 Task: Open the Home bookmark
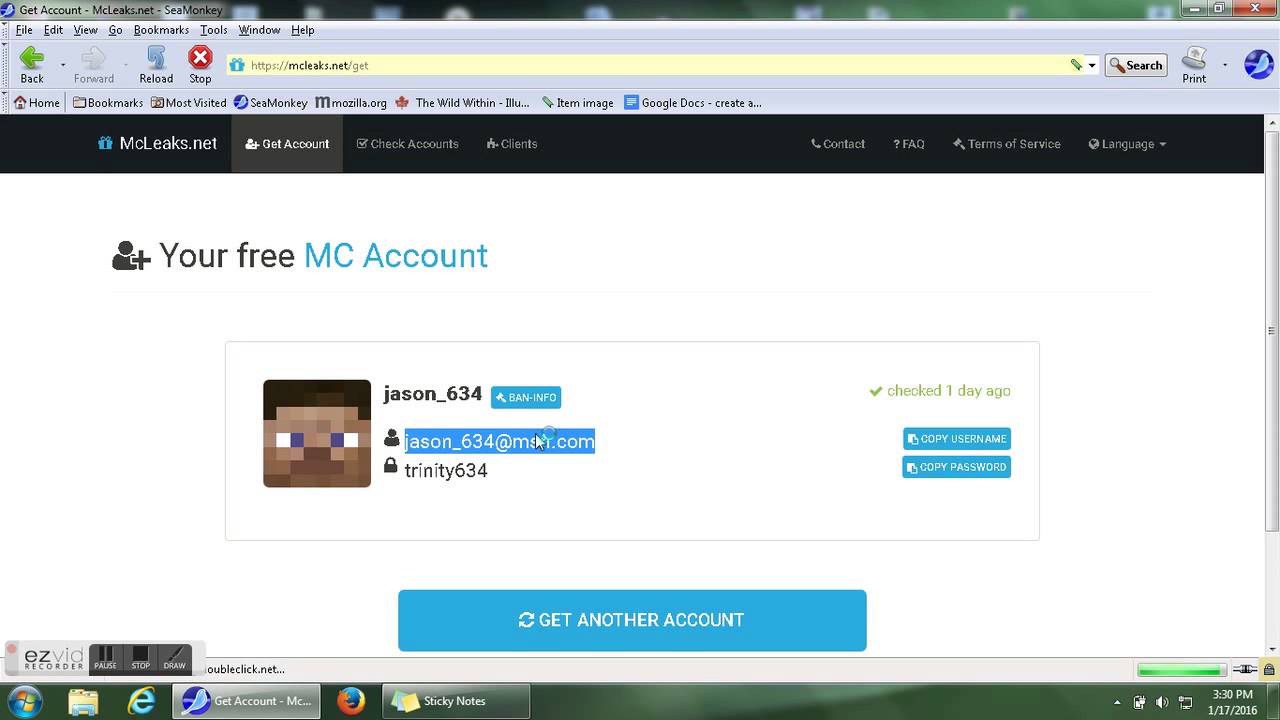click(x=37, y=102)
